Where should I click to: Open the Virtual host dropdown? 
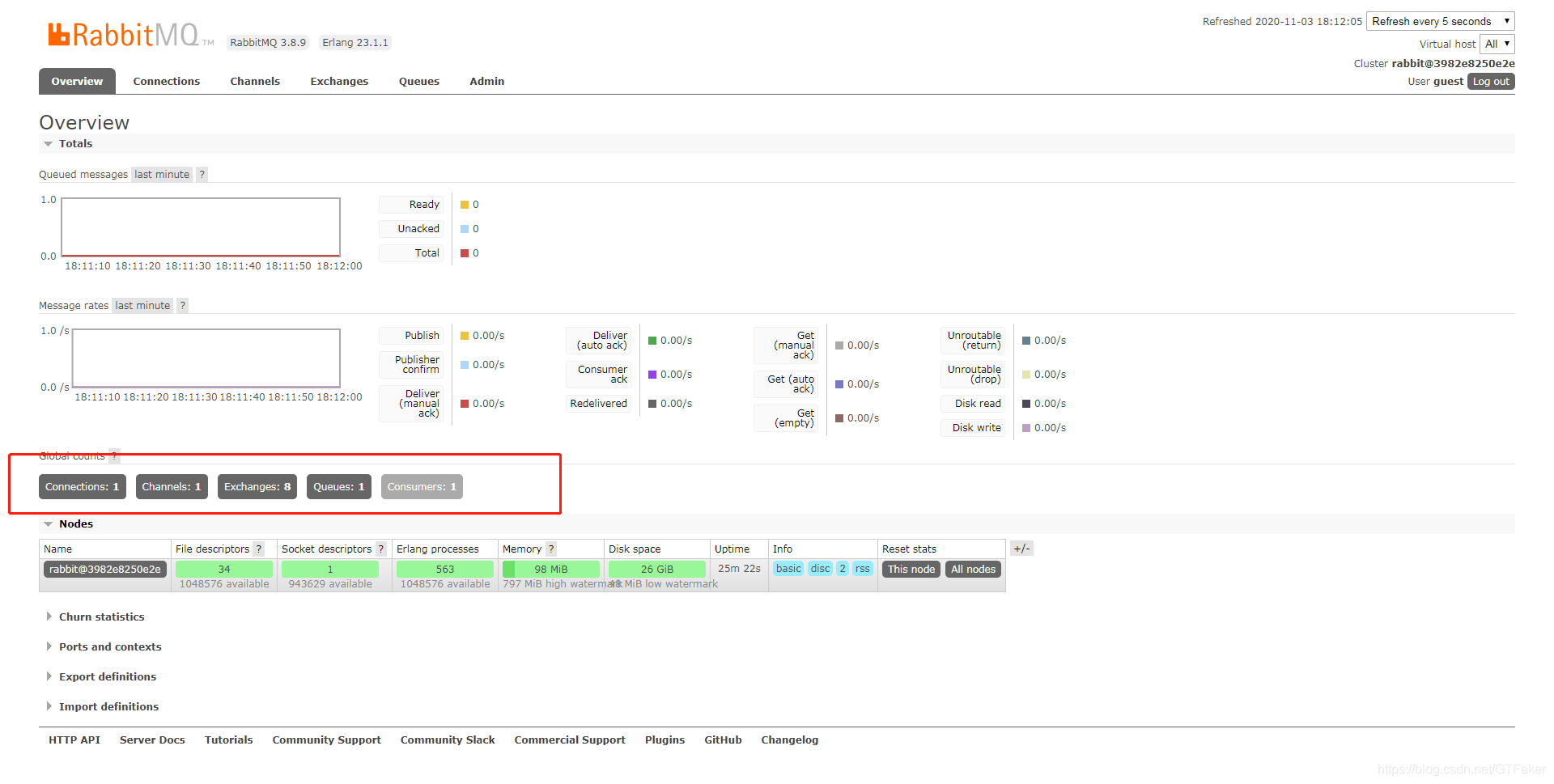coord(1497,44)
